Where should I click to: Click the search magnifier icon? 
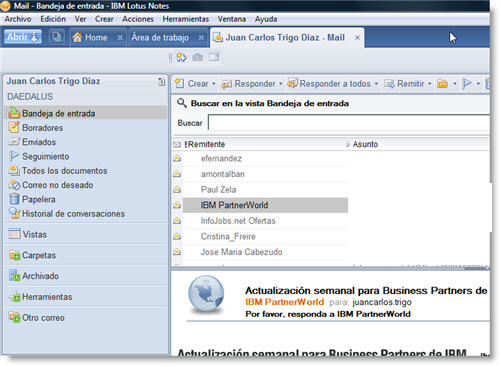coord(182,103)
